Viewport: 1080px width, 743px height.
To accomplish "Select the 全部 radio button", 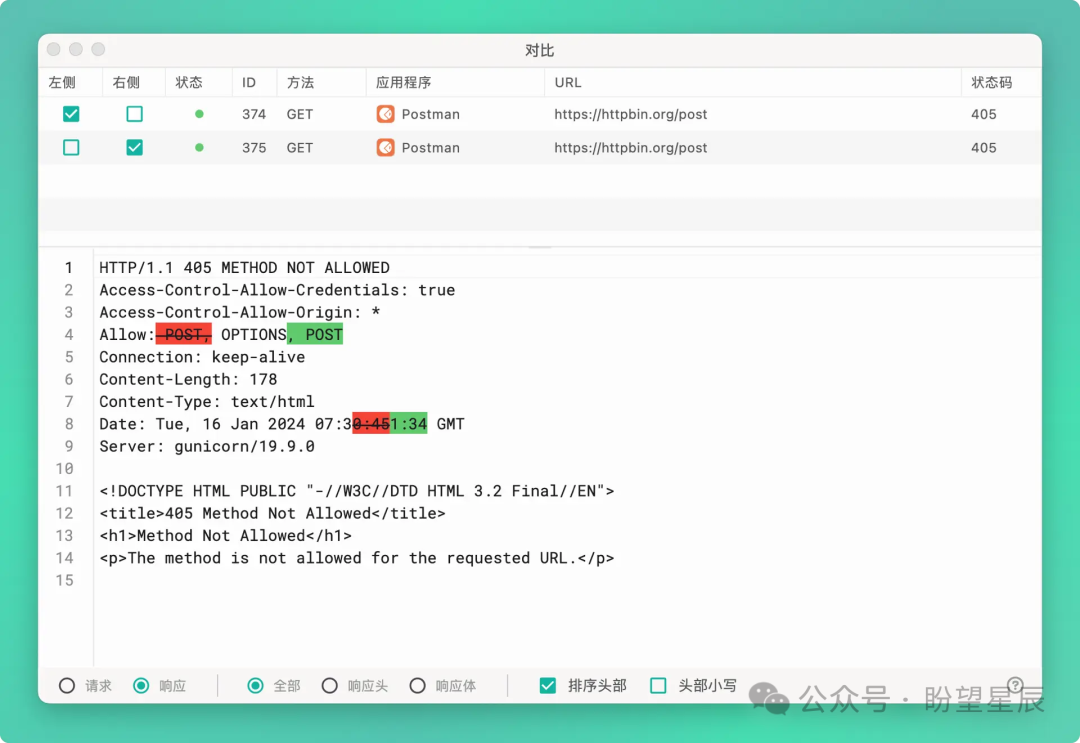I will (256, 686).
